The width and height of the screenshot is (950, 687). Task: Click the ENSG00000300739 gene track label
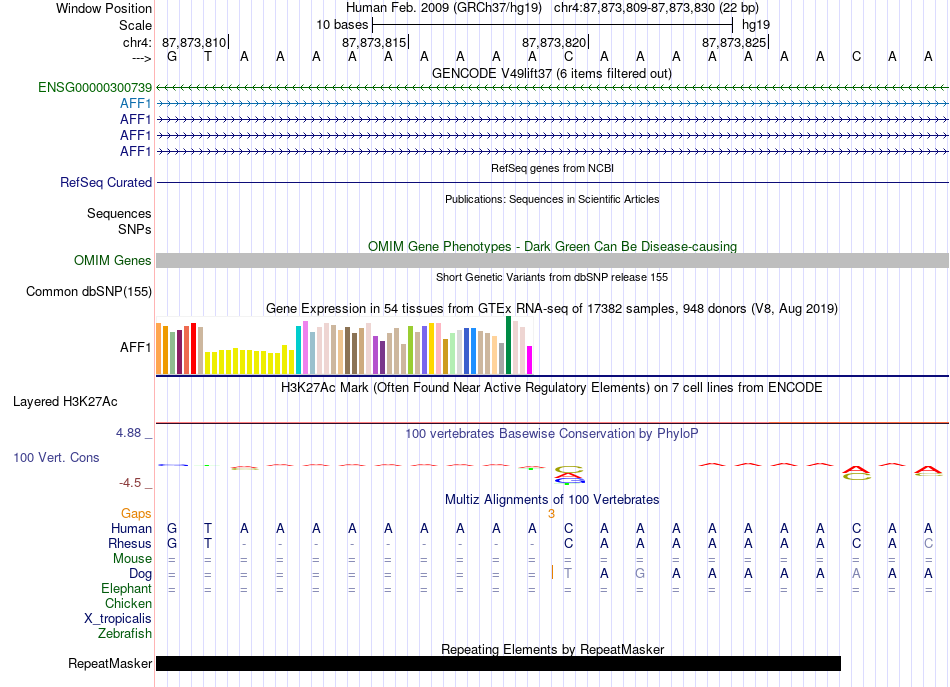95,87
